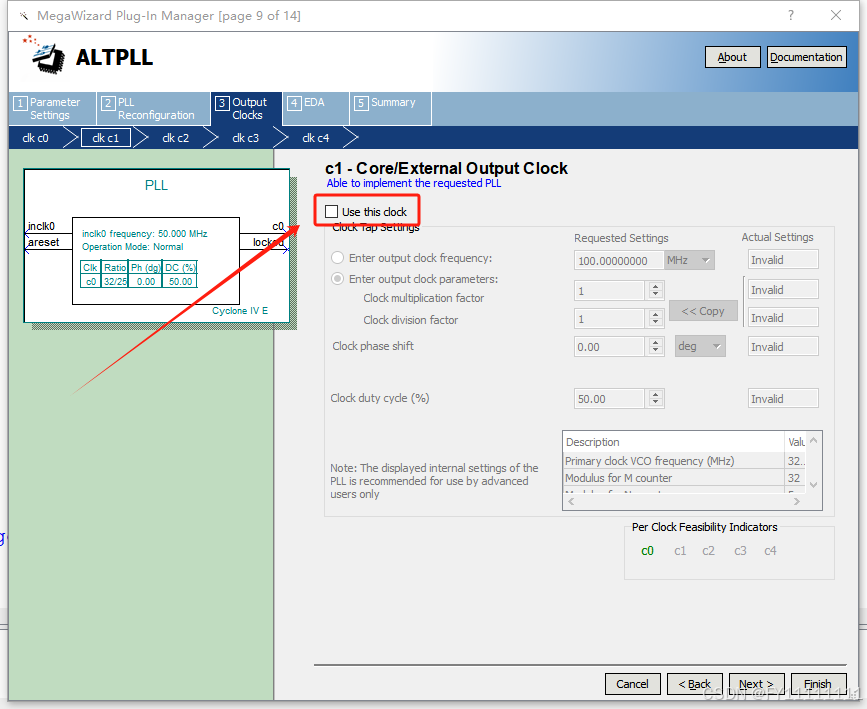Click the c0 feasibility indicator
Image resolution: width=867 pixels, height=709 pixels.
[x=647, y=551]
